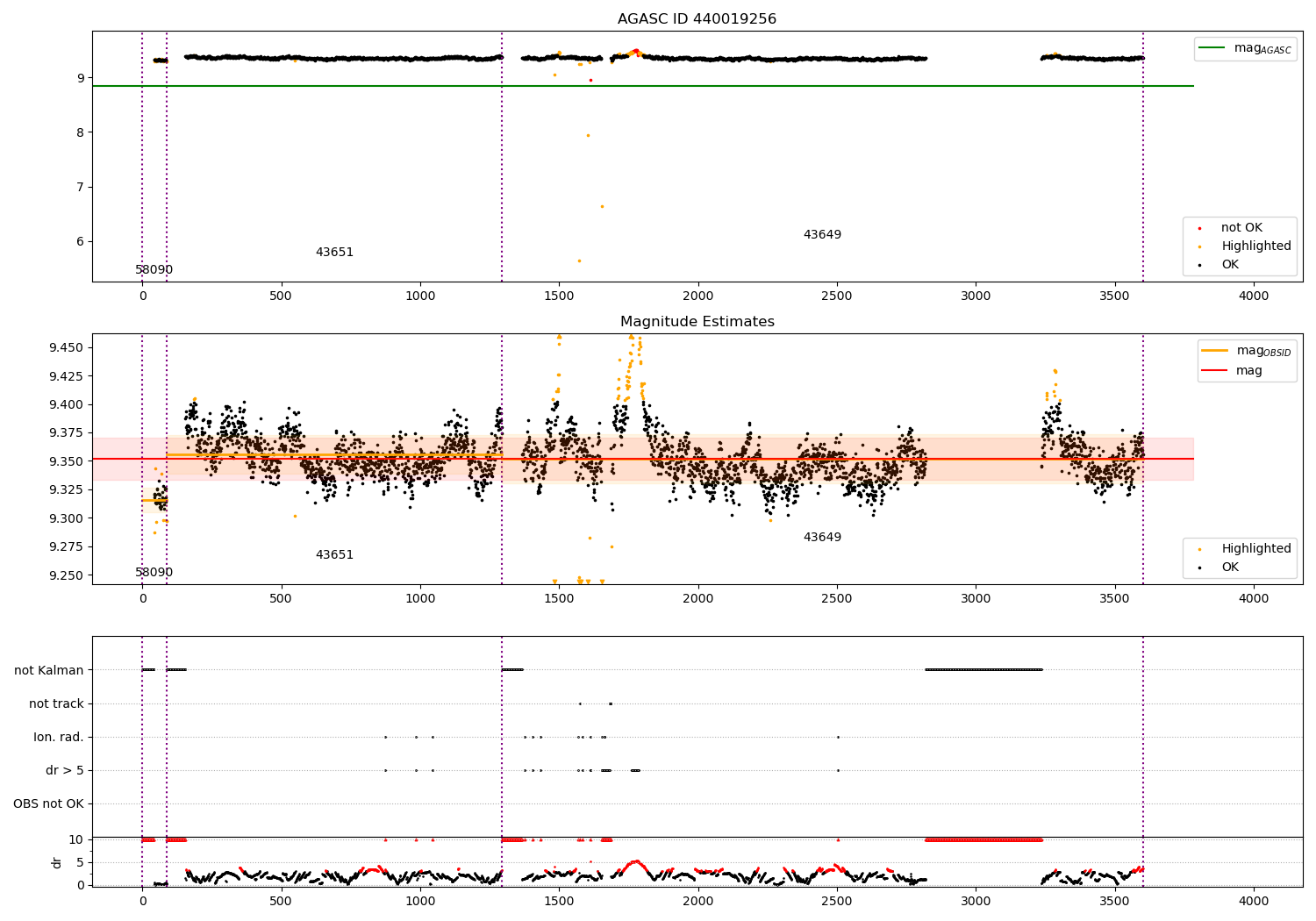
Task: Click the 9.275 y-axis tick label
Action: click(x=67, y=547)
